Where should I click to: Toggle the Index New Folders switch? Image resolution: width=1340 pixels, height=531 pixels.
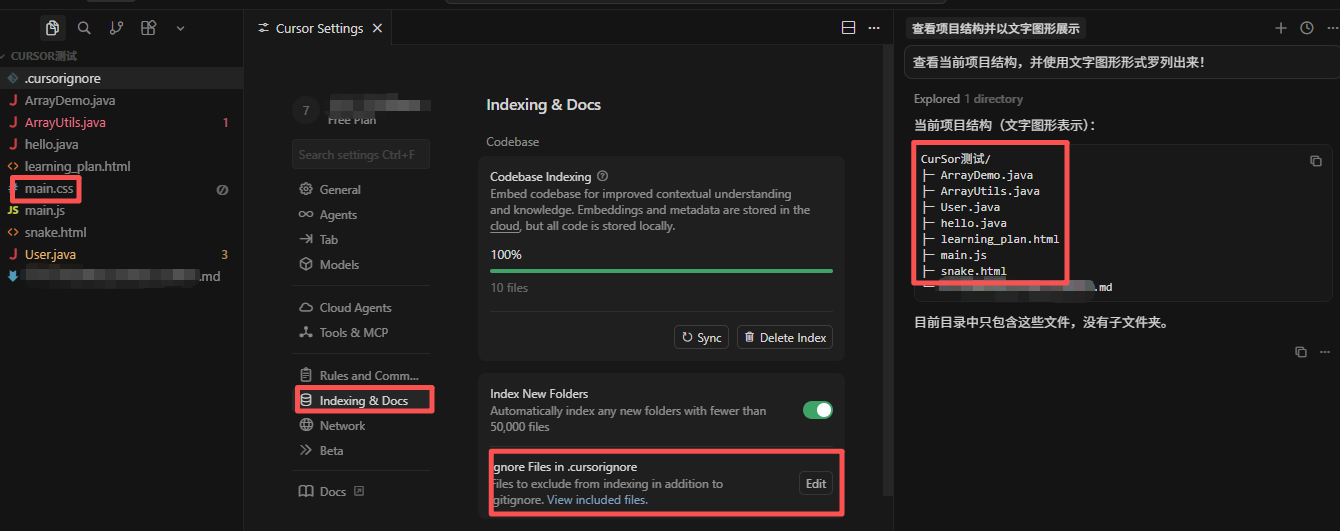tap(818, 410)
